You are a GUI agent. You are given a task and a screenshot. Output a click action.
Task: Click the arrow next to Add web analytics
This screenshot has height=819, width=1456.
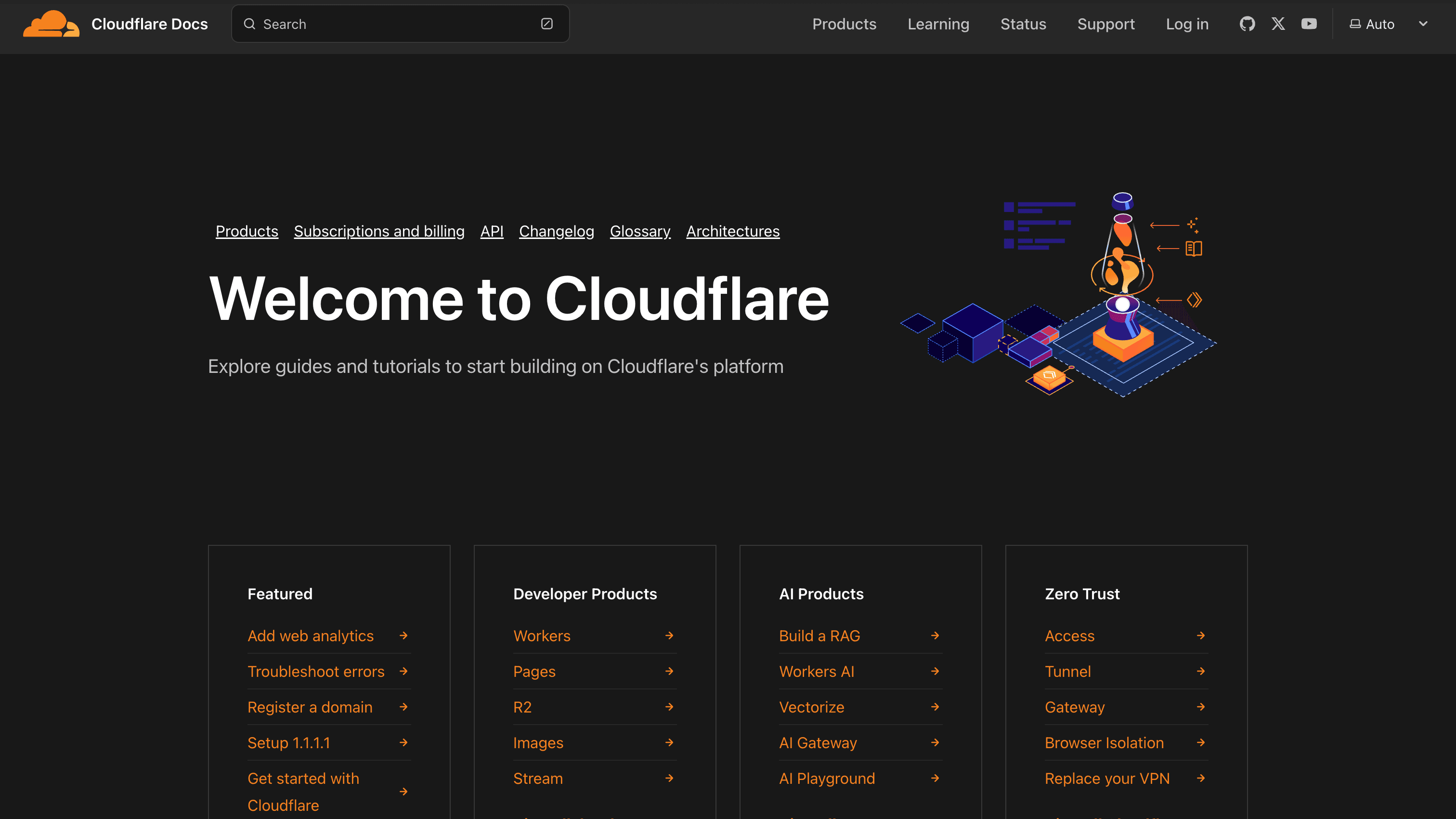pos(403,636)
